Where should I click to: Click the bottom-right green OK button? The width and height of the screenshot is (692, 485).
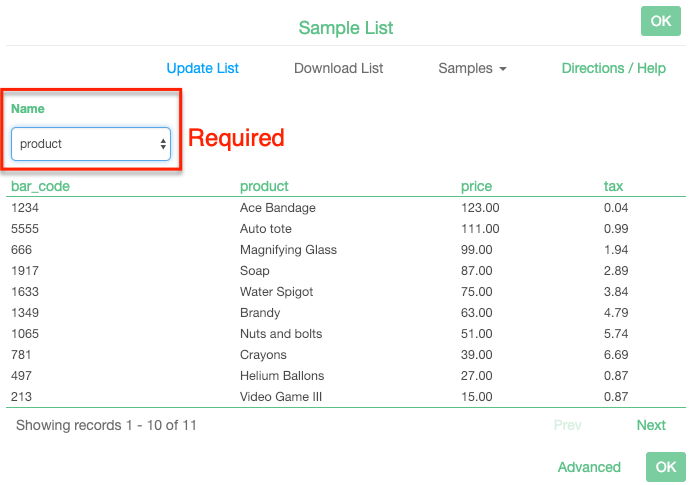[665, 467]
